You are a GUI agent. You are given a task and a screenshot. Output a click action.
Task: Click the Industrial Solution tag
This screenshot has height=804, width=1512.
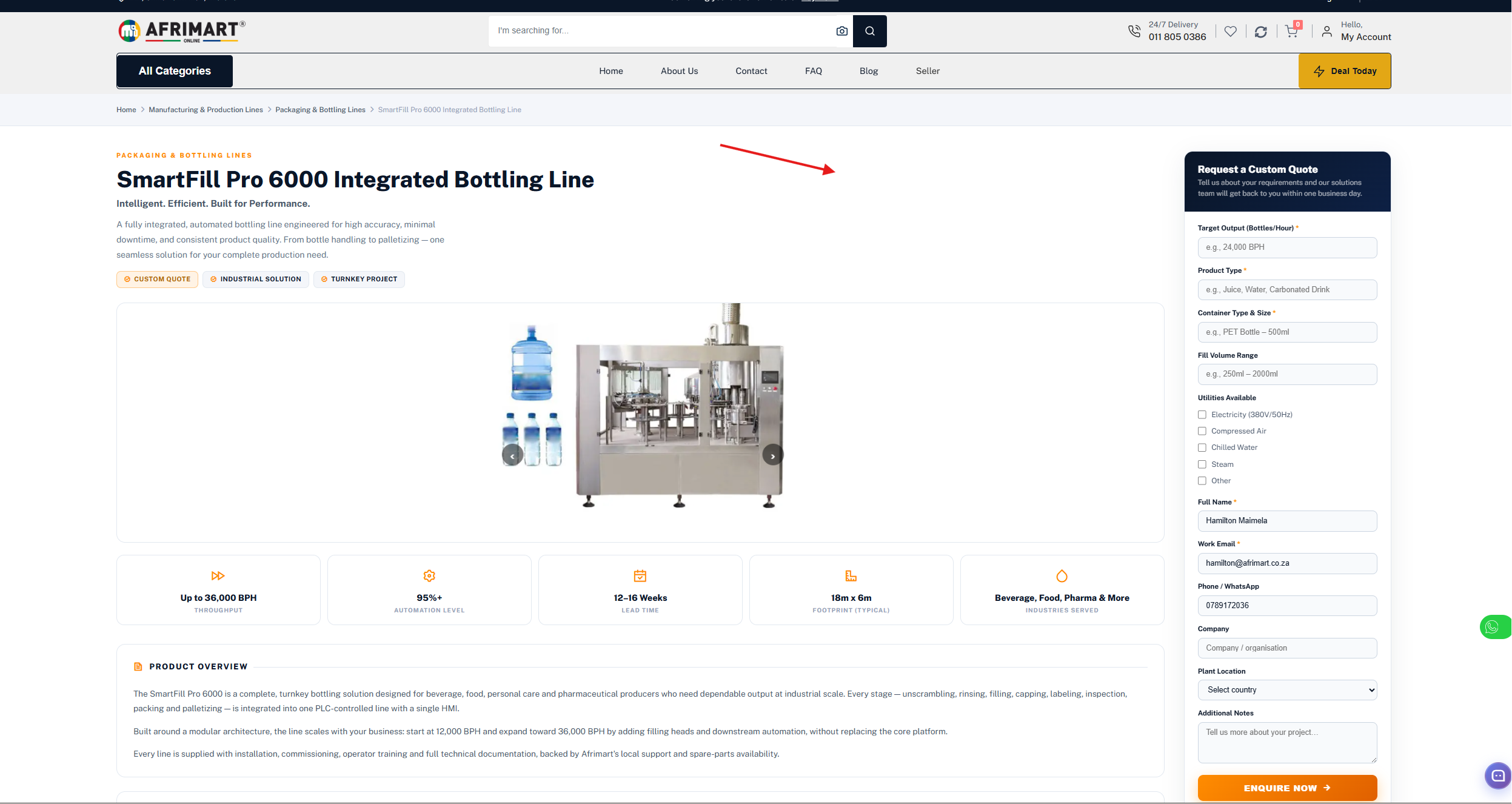(255, 279)
